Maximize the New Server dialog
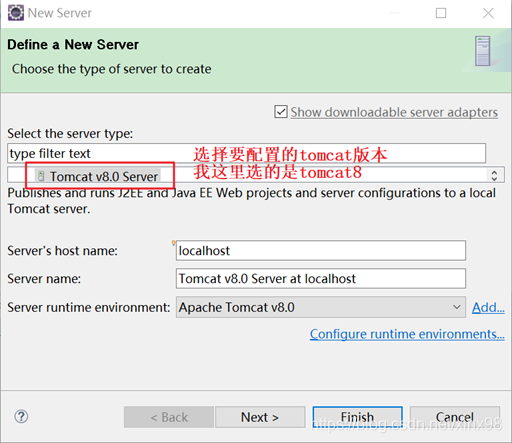The image size is (512, 443). tap(441, 13)
